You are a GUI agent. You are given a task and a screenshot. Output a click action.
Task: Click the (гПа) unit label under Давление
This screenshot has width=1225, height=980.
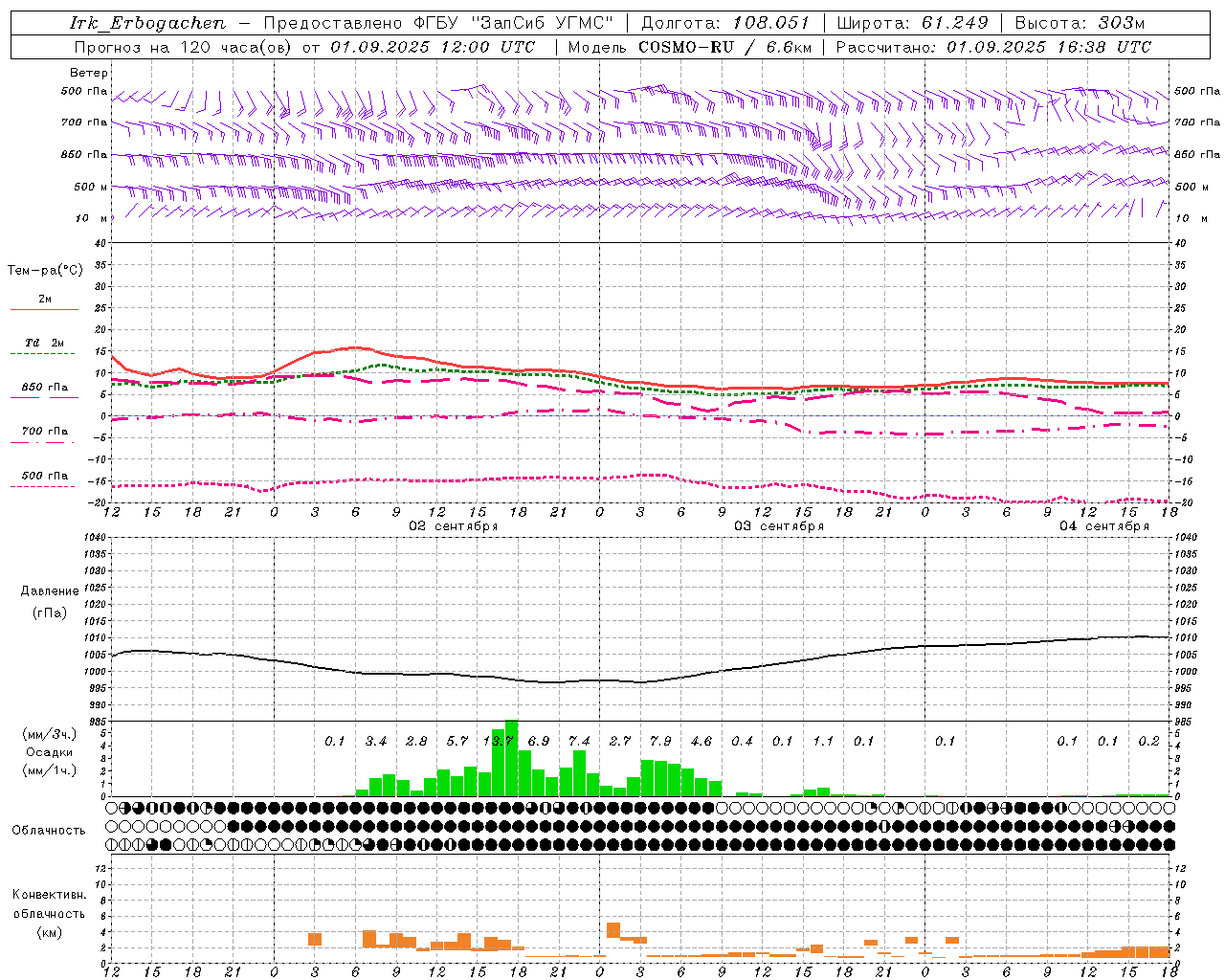click(50, 613)
